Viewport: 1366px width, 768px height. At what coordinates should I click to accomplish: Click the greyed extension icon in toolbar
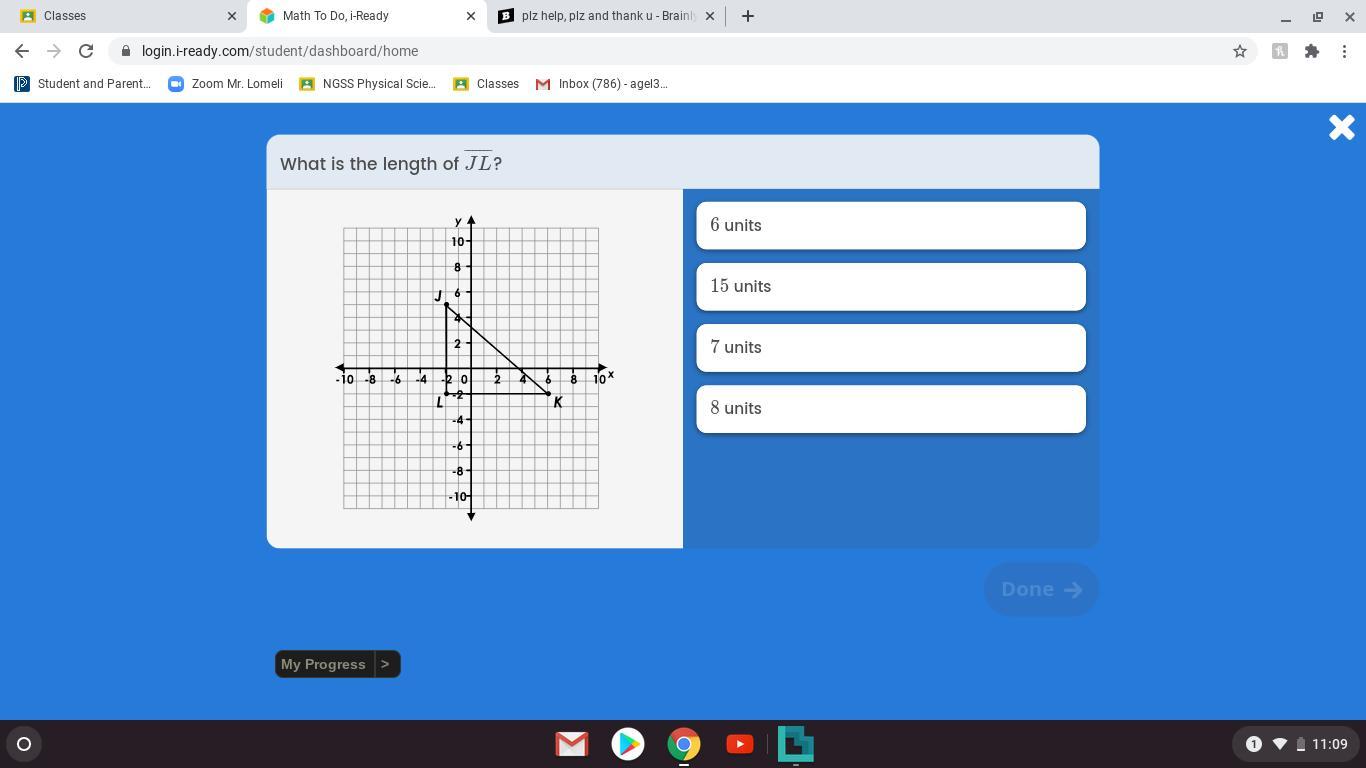(1279, 51)
